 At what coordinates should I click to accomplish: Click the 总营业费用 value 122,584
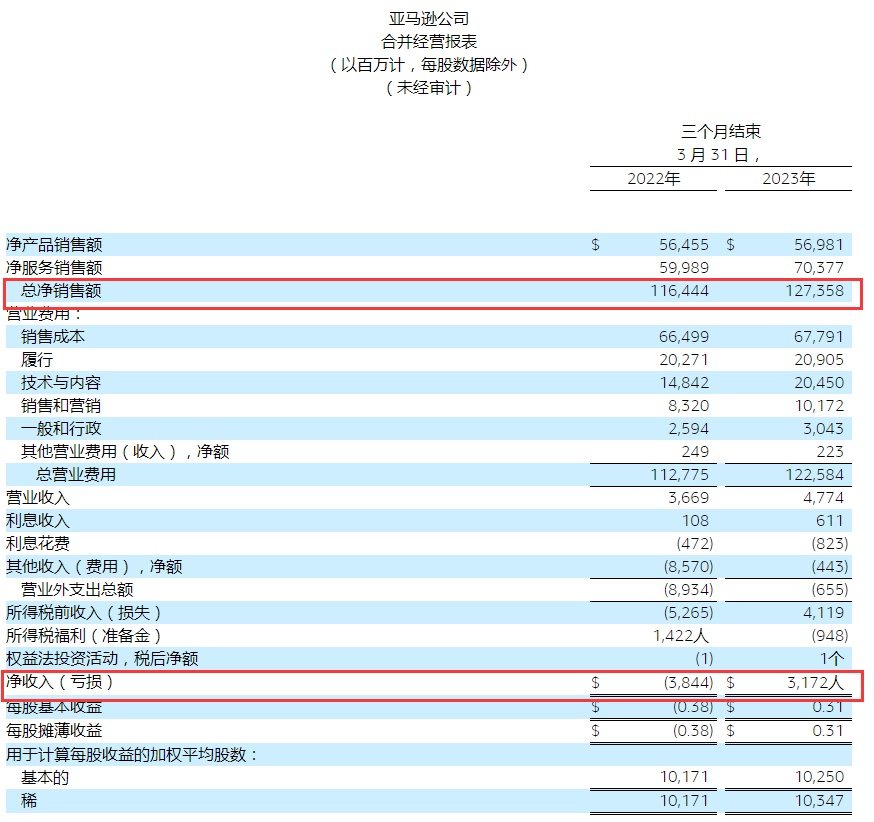[810, 475]
